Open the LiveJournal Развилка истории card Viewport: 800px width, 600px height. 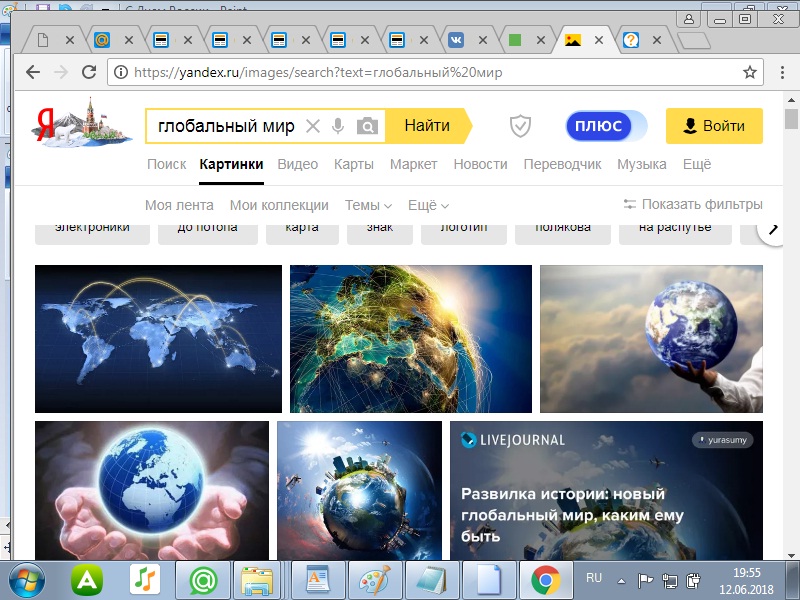pos(606,490)
